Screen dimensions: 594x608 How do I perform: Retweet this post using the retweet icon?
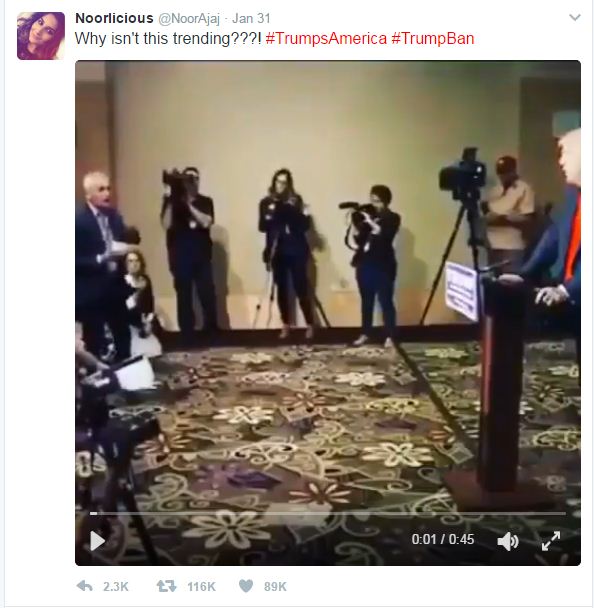[166, 586]
